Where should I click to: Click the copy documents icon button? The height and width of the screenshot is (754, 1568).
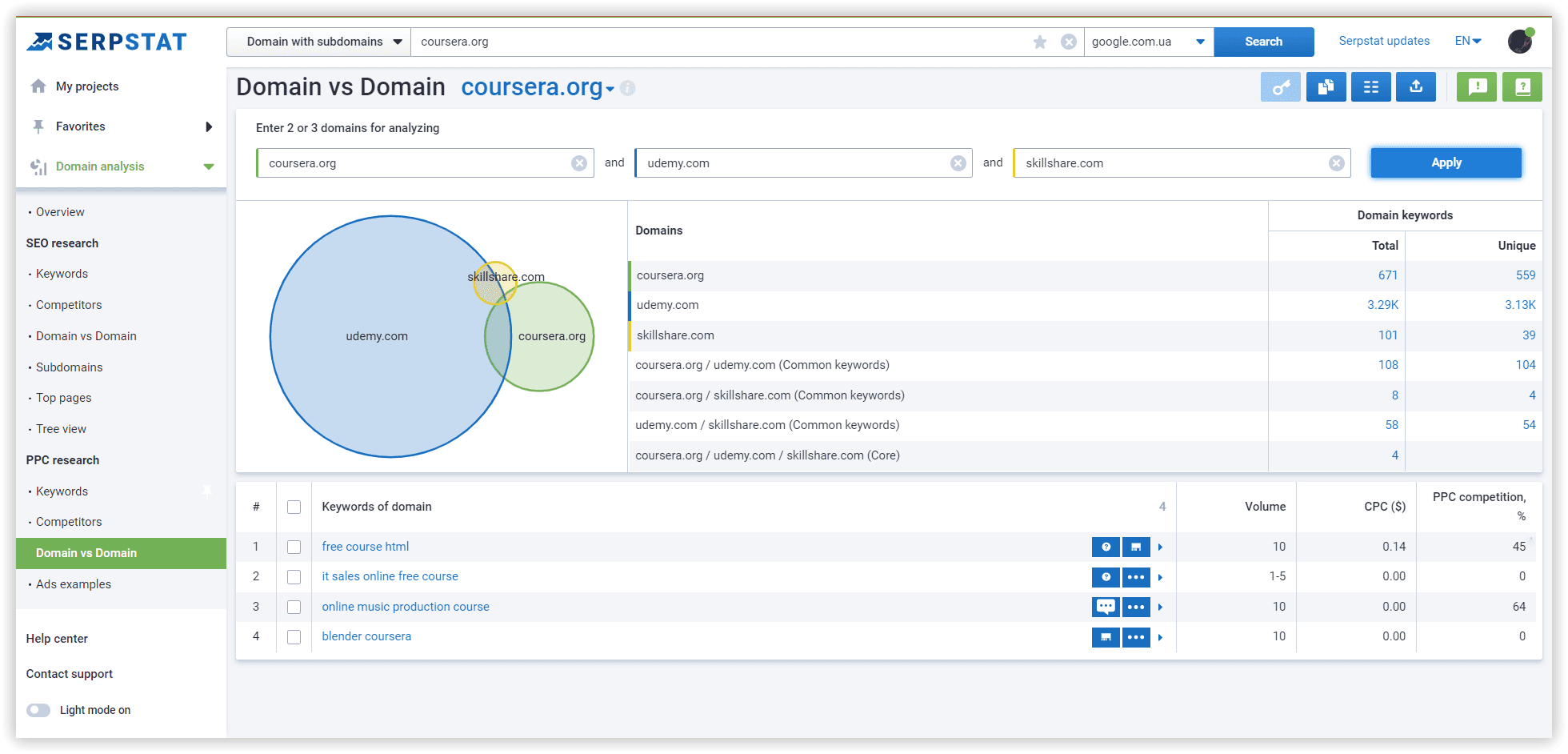coord(1326,86)
